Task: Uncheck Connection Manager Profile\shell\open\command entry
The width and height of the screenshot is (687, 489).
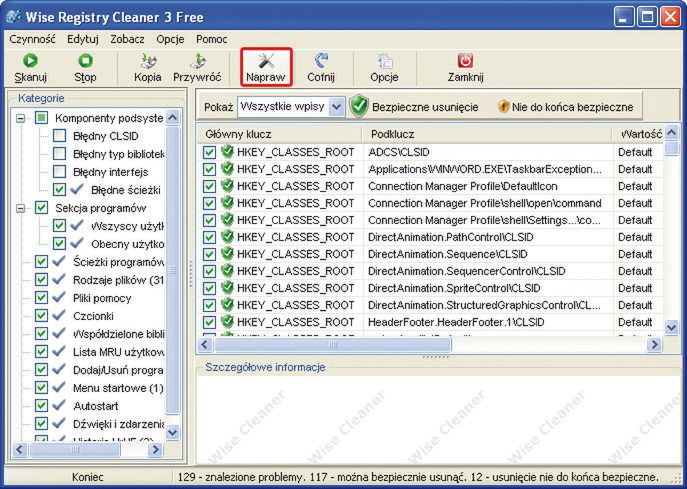Action: 209,203
